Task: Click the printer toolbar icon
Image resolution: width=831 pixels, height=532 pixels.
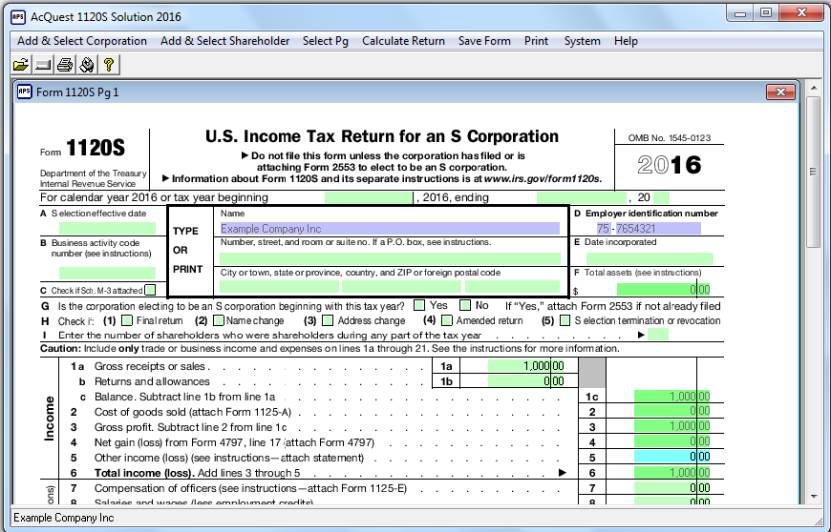Action: [65, 65]
